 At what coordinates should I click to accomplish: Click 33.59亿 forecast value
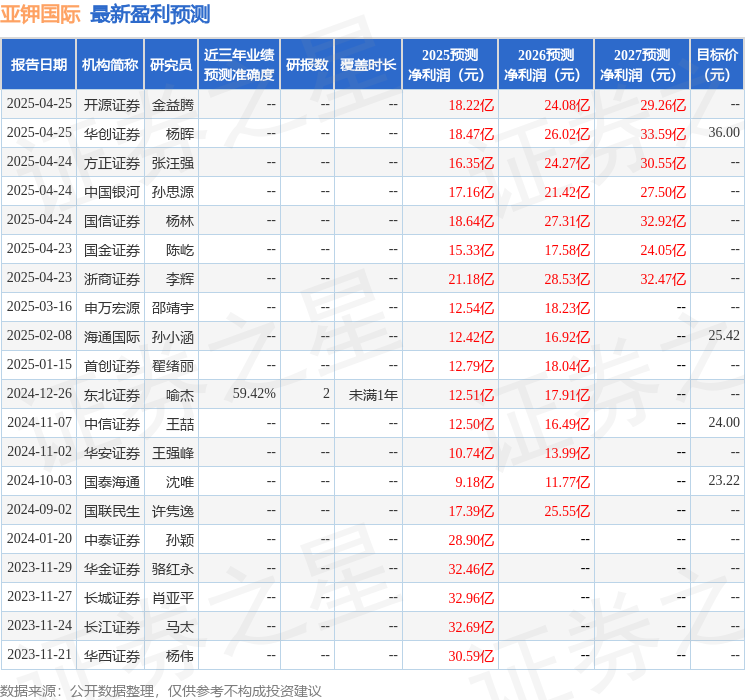click(x=663, y=134)
